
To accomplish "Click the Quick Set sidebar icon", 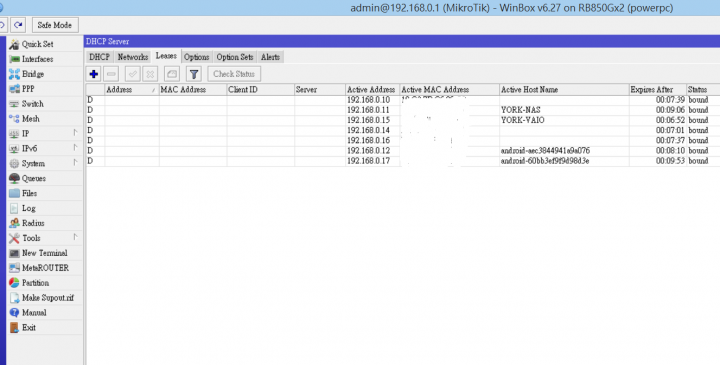I will tap(14, 44).
